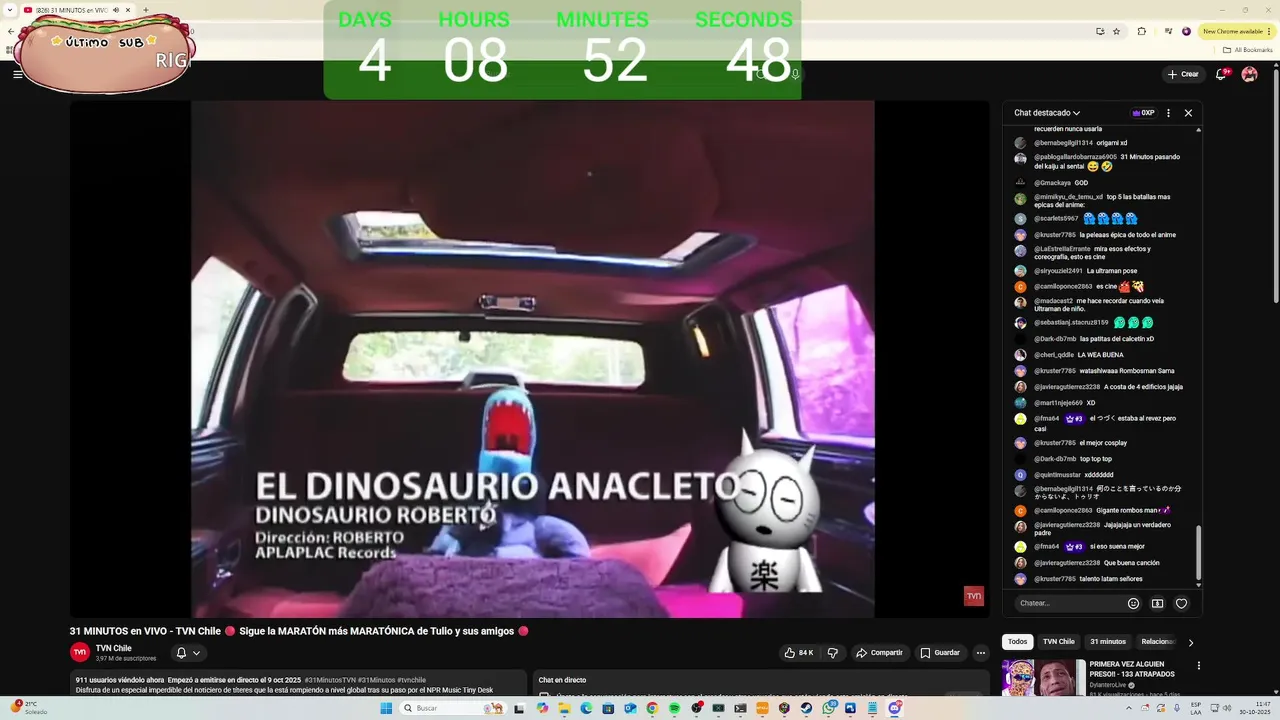The height and width of the screenshot is (720, 1280).
Task: Select the Relacionados filter chip
Action: [x=1157, y=642]
